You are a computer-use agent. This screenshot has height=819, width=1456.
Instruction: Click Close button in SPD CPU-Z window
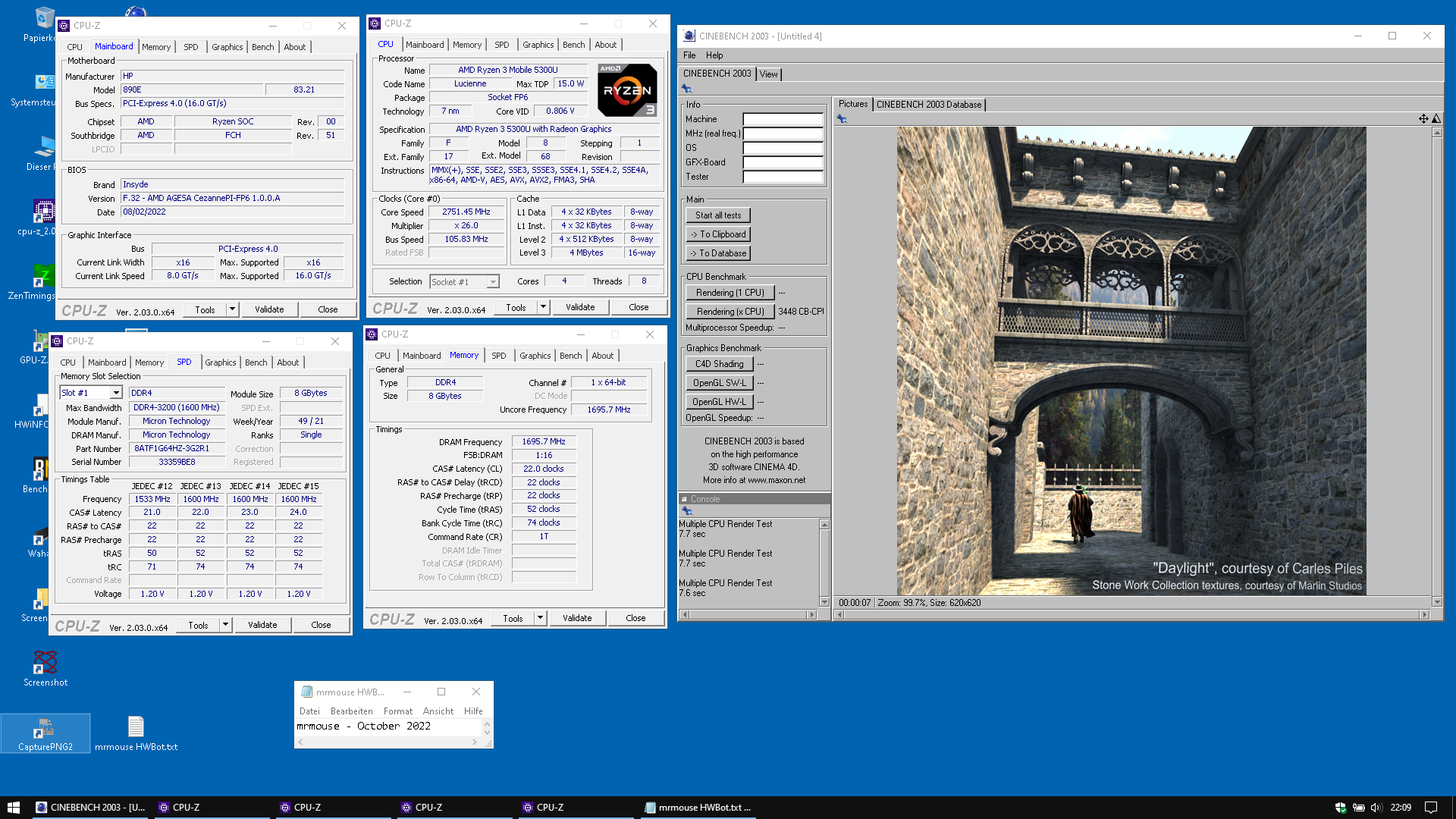321,625
